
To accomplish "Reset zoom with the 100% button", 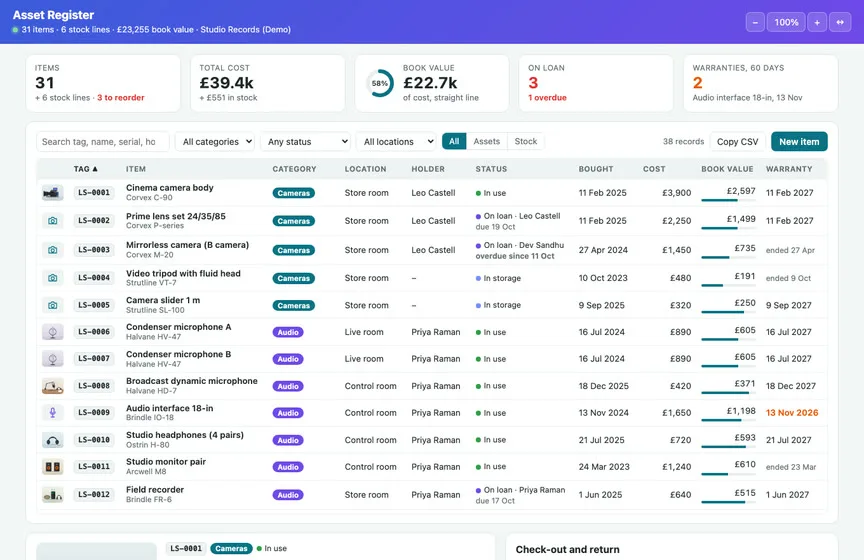I will coord(786,22).
